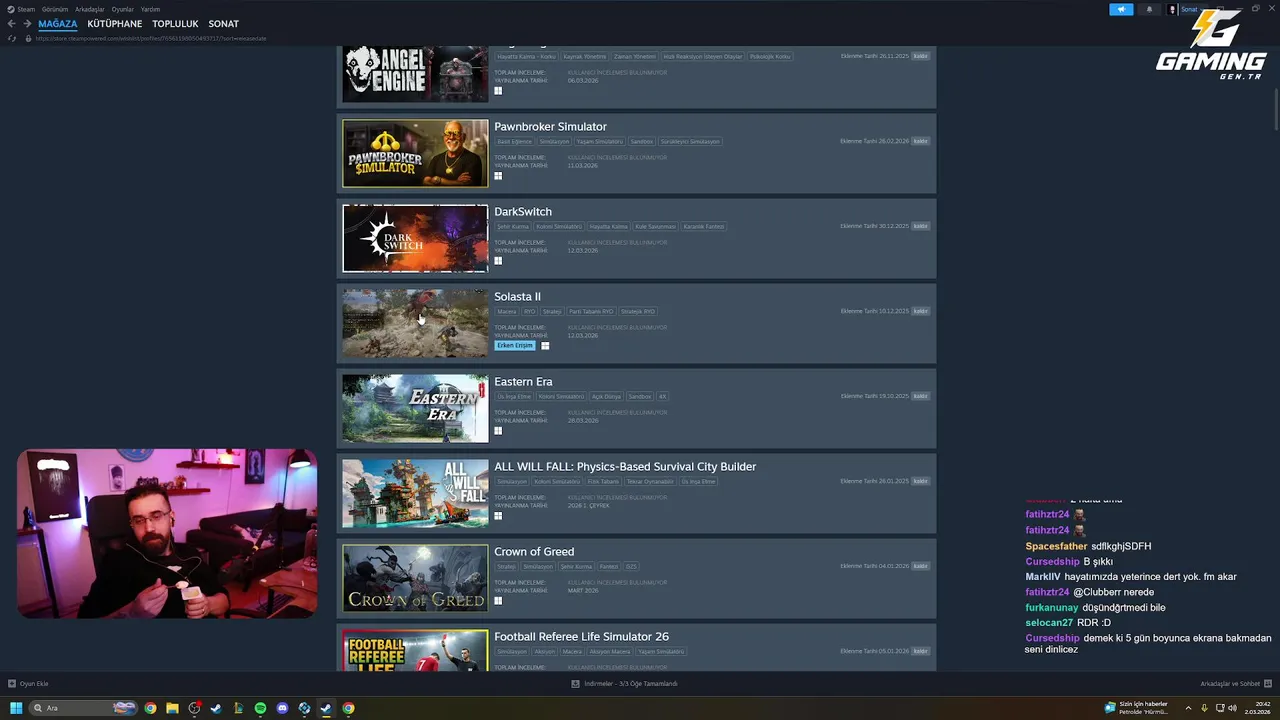Launch Google Chrome from the taskbar
This screenshot has height=720, width=1280.
coord(150,708)
